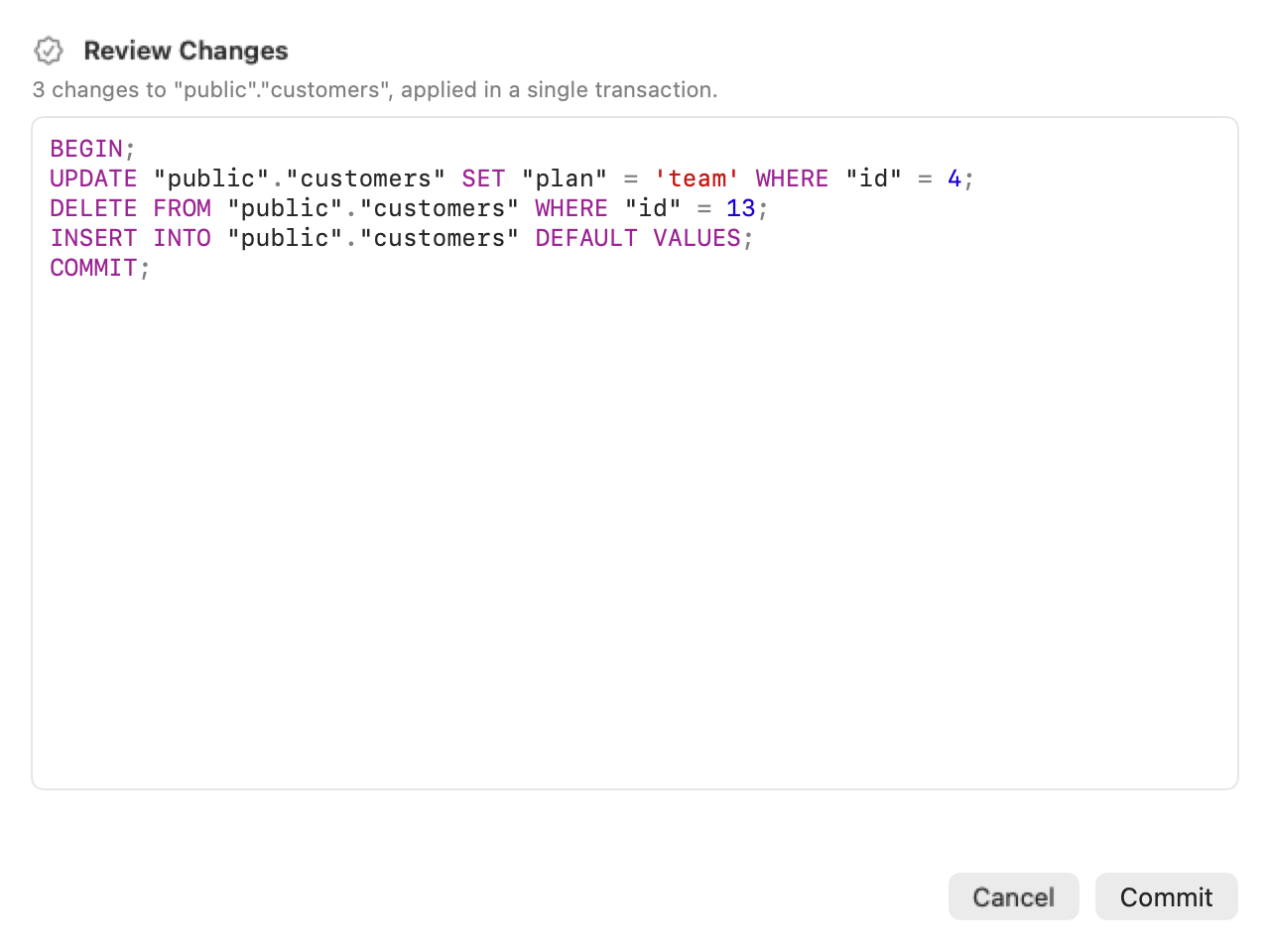
Task: Click WHERE keyword in the UPDATE statement
Action: (792, 178)
